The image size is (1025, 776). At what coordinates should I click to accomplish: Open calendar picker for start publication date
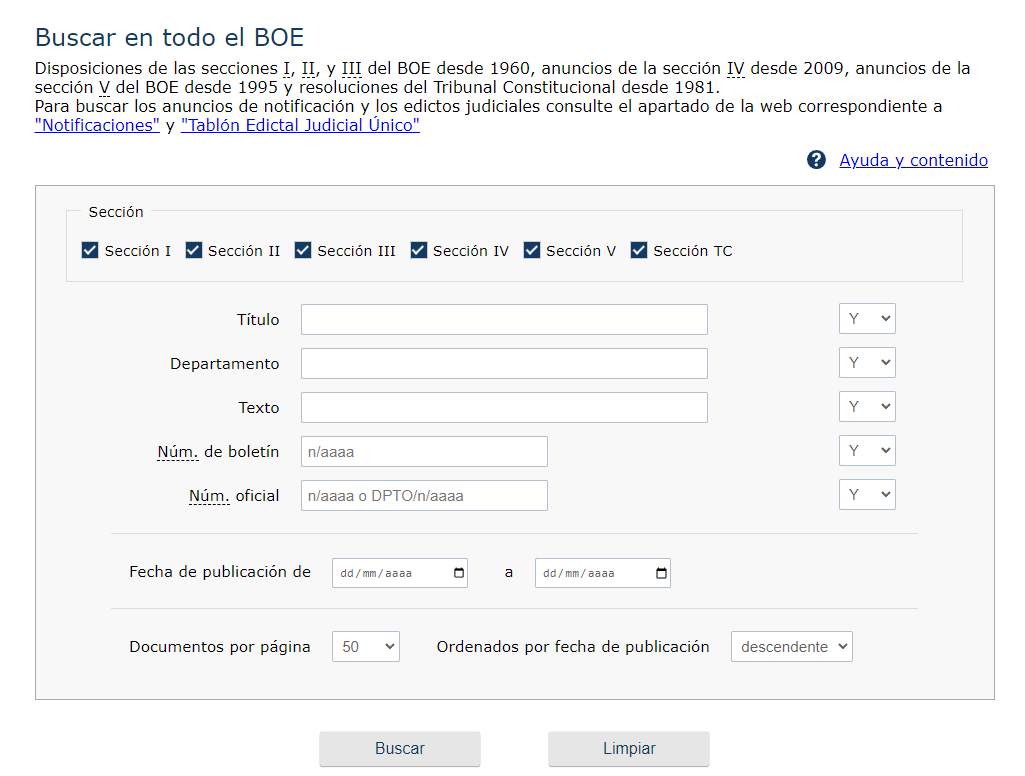459,573
